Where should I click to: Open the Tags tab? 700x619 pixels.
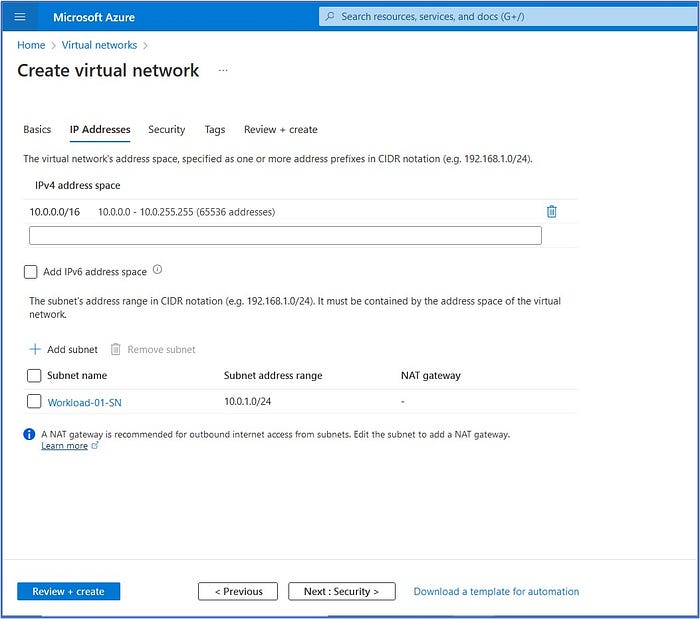pos(215,129)
